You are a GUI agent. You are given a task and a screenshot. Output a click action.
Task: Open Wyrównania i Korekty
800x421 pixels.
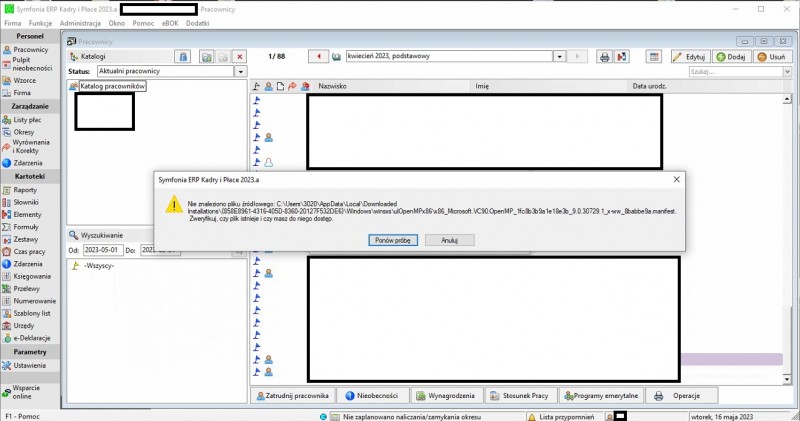pos(28,146)
